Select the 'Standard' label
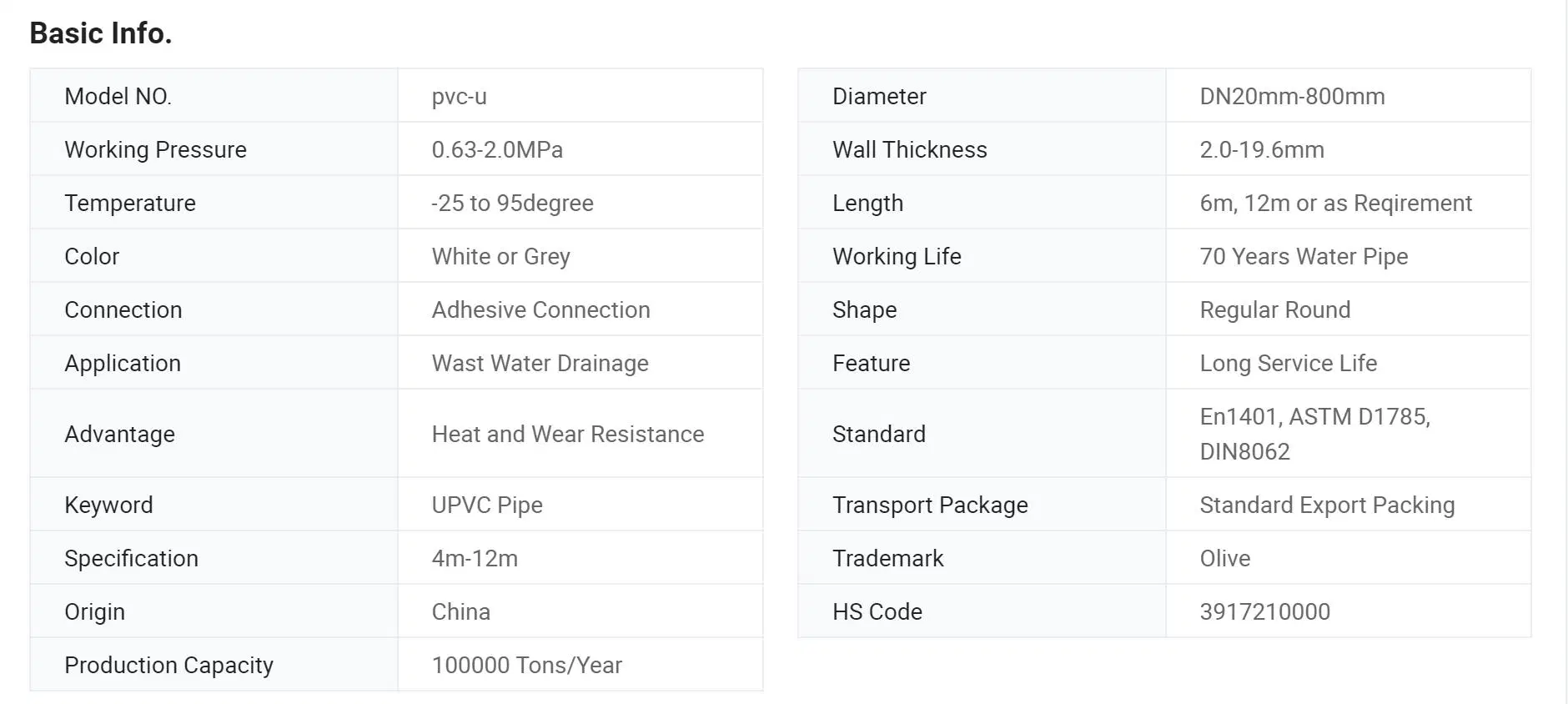This screenshot has height=704, width=1568. pyautogui.click(x=878, y=434)
